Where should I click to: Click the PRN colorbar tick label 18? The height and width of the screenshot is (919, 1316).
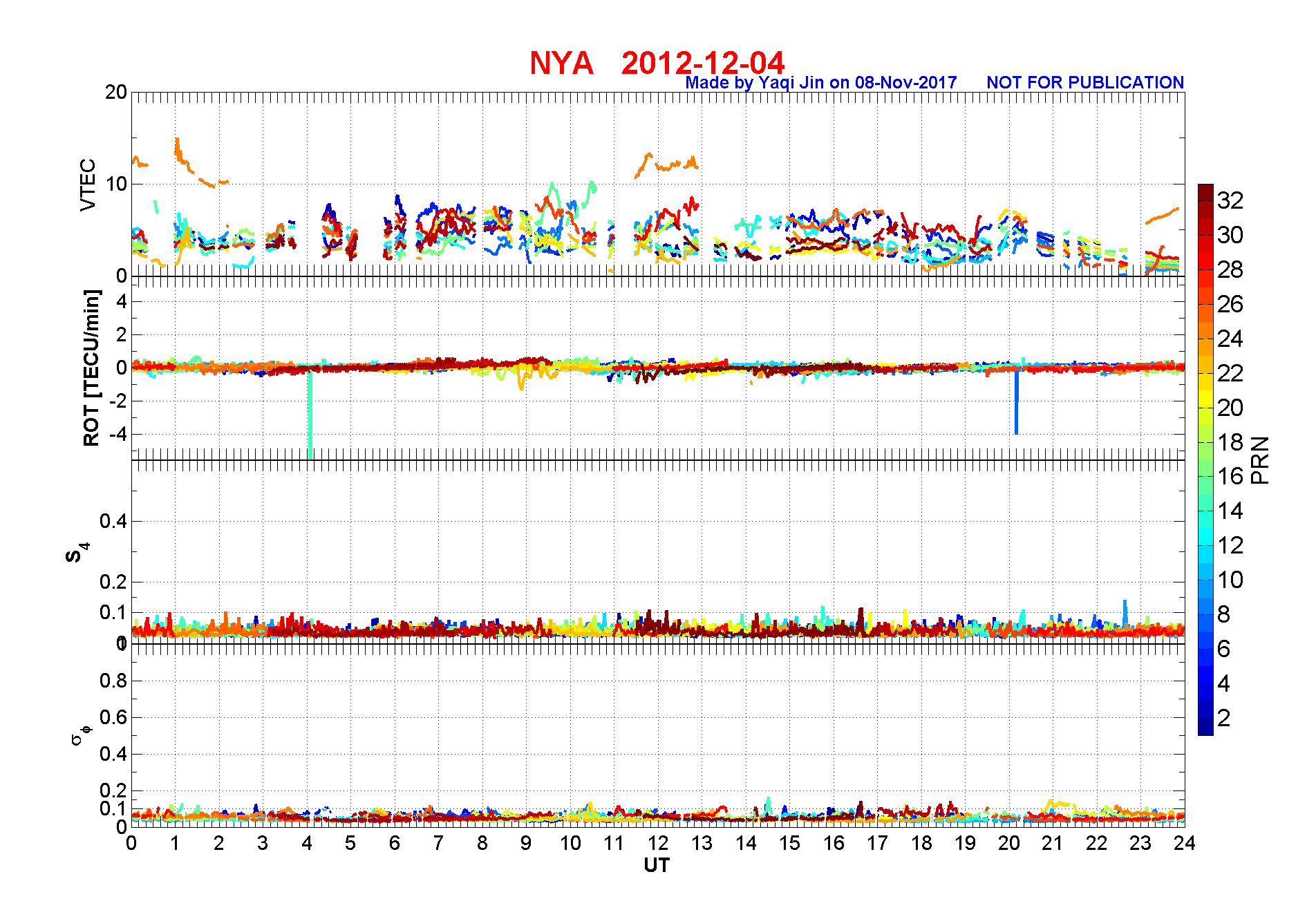pos(1230,442)
